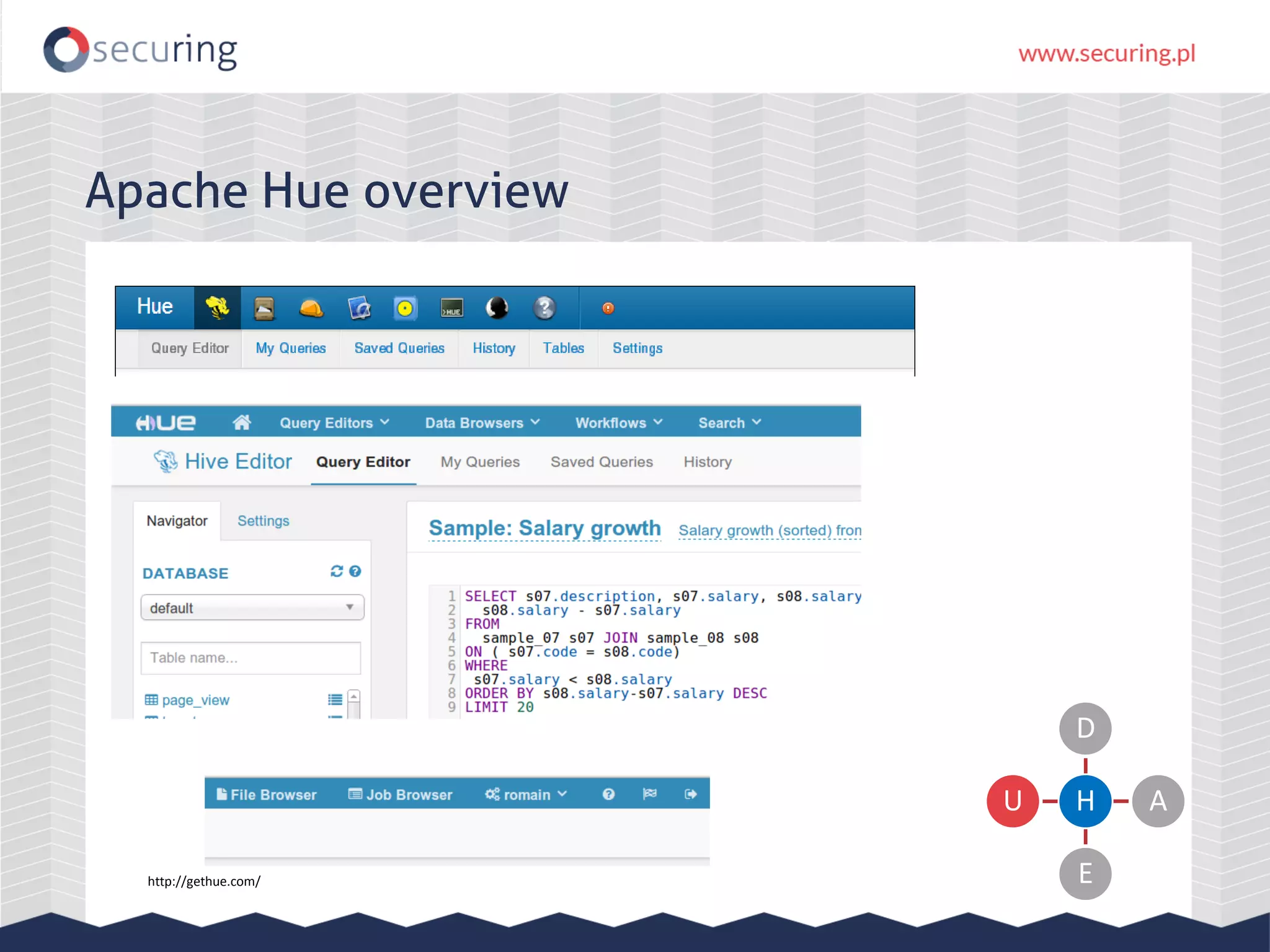Go to the home icon in the new Hue navbar
Image resolution: width=1270 pixels, height=952 pixels.
[x=242, y=422]
